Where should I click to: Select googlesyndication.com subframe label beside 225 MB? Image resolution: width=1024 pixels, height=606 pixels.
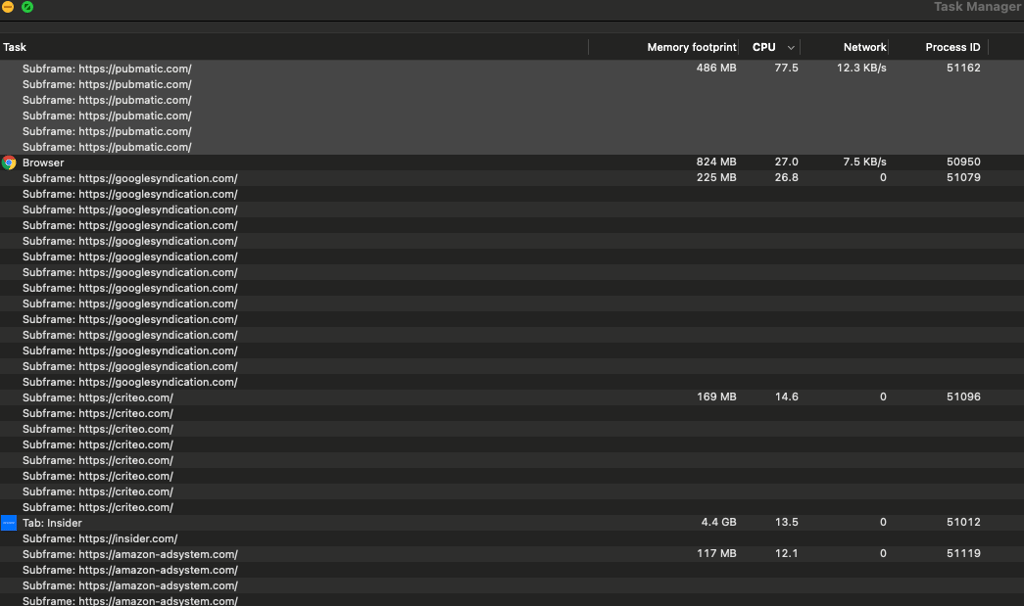click(x=130, y=178)
